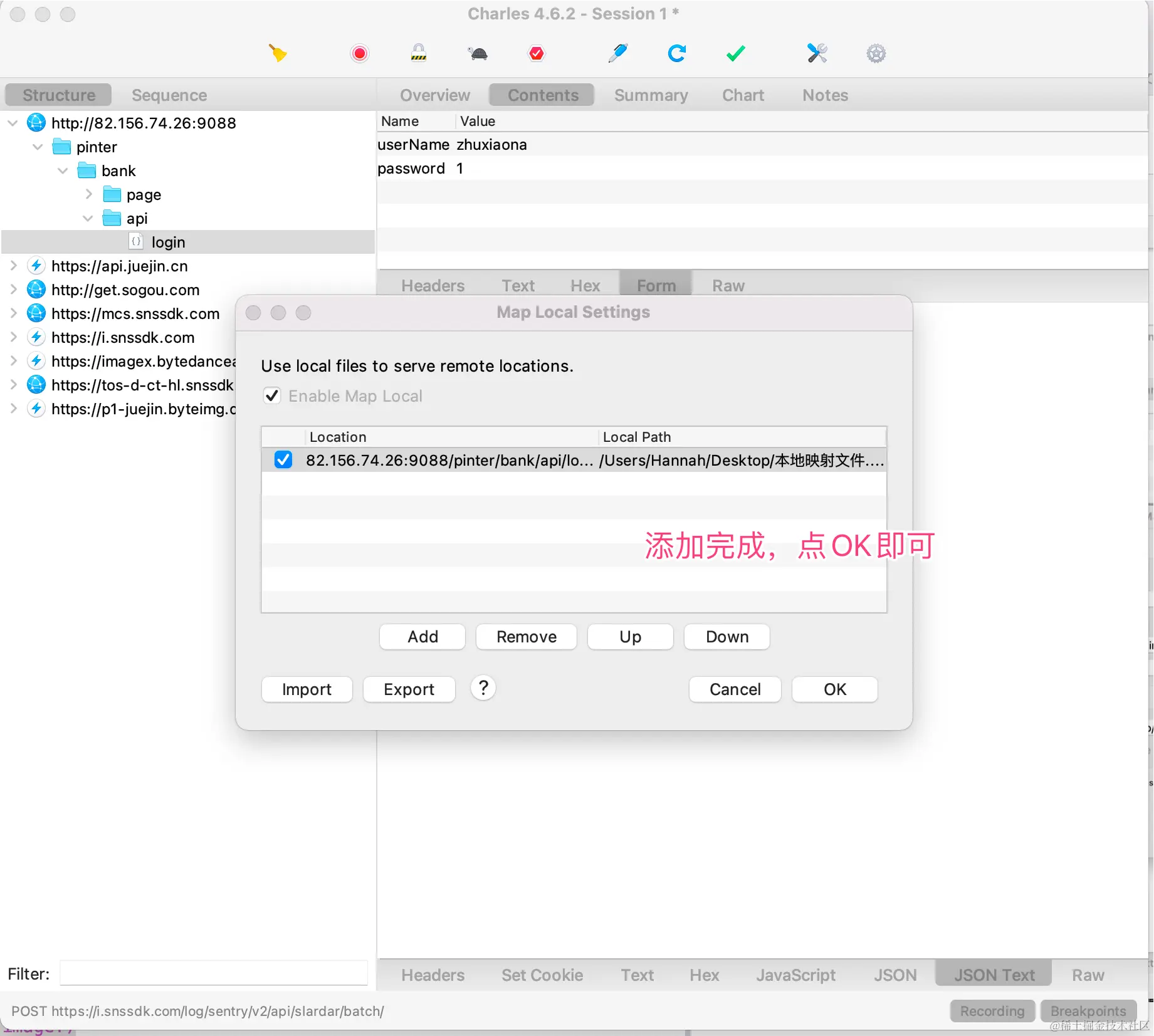The image size is (1154, 1036).
Task: Open the Notes tab
Action: click(825, 95)
